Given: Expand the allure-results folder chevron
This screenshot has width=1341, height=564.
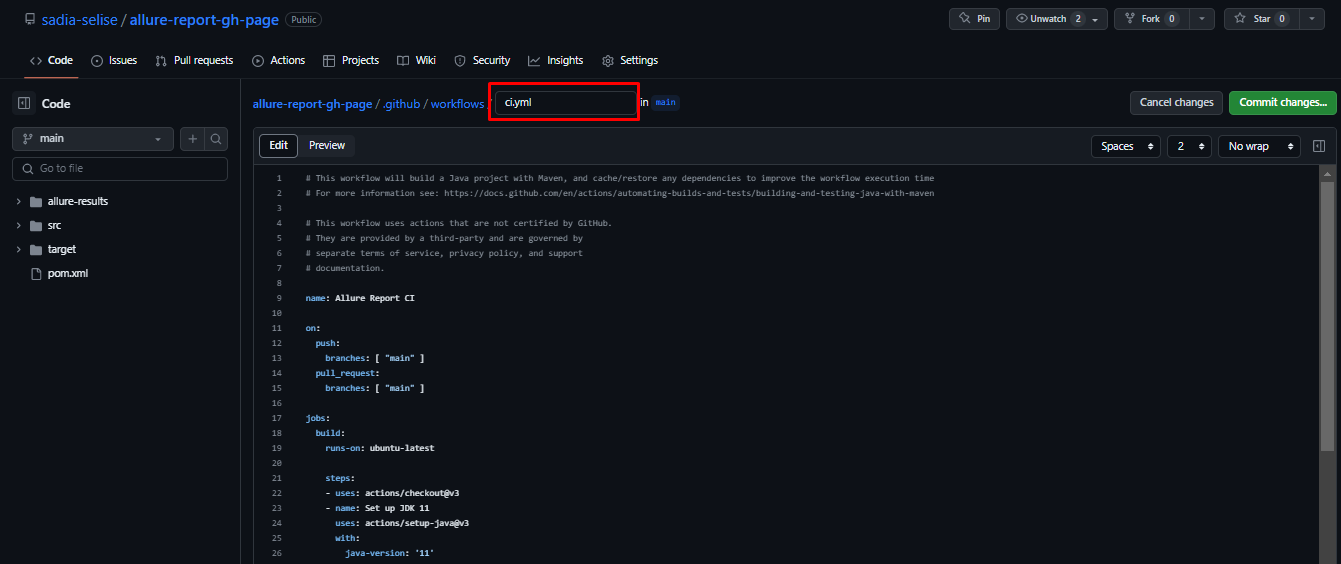Looking at the screenshot, I should click(x=18, y=201).
